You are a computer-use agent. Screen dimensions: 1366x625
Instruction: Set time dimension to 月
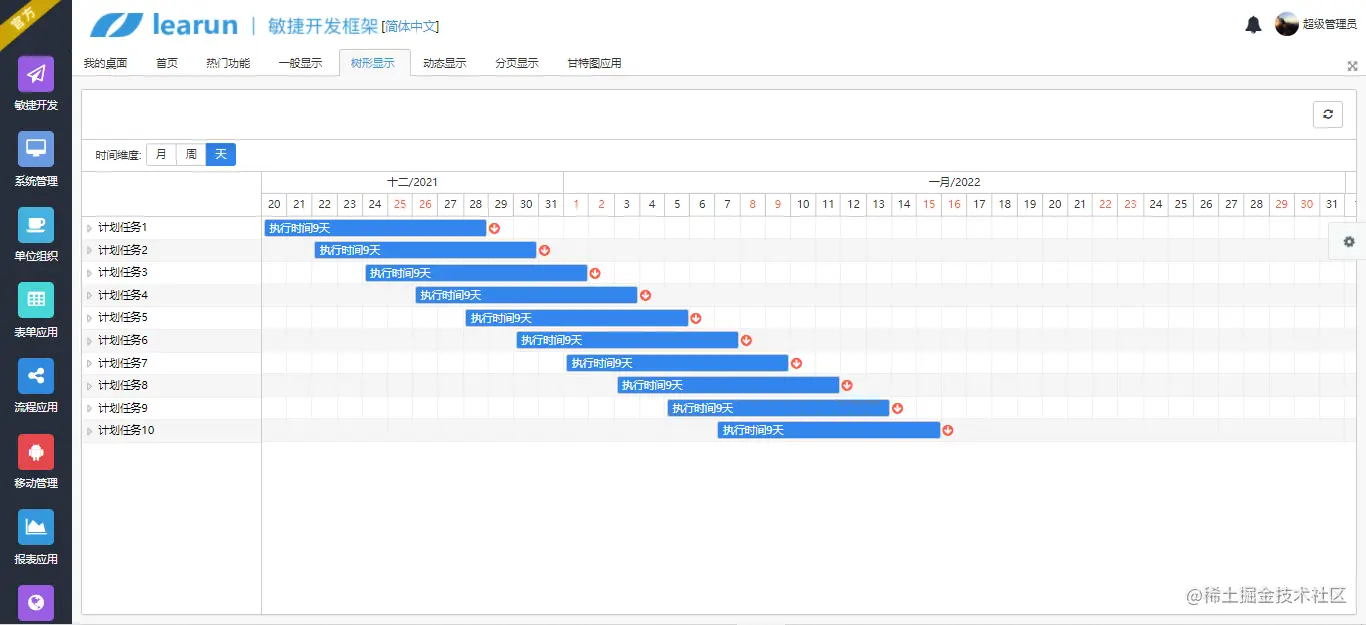coord(161,154)
